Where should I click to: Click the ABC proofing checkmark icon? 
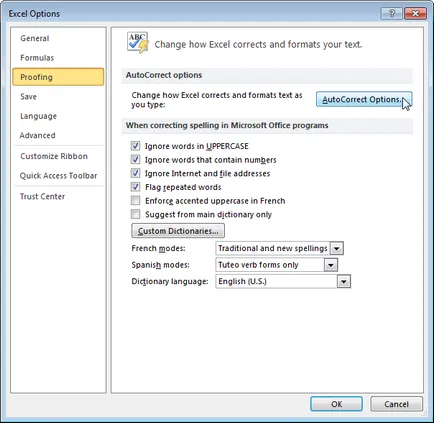pyautogui.click(x=137, y=43)
